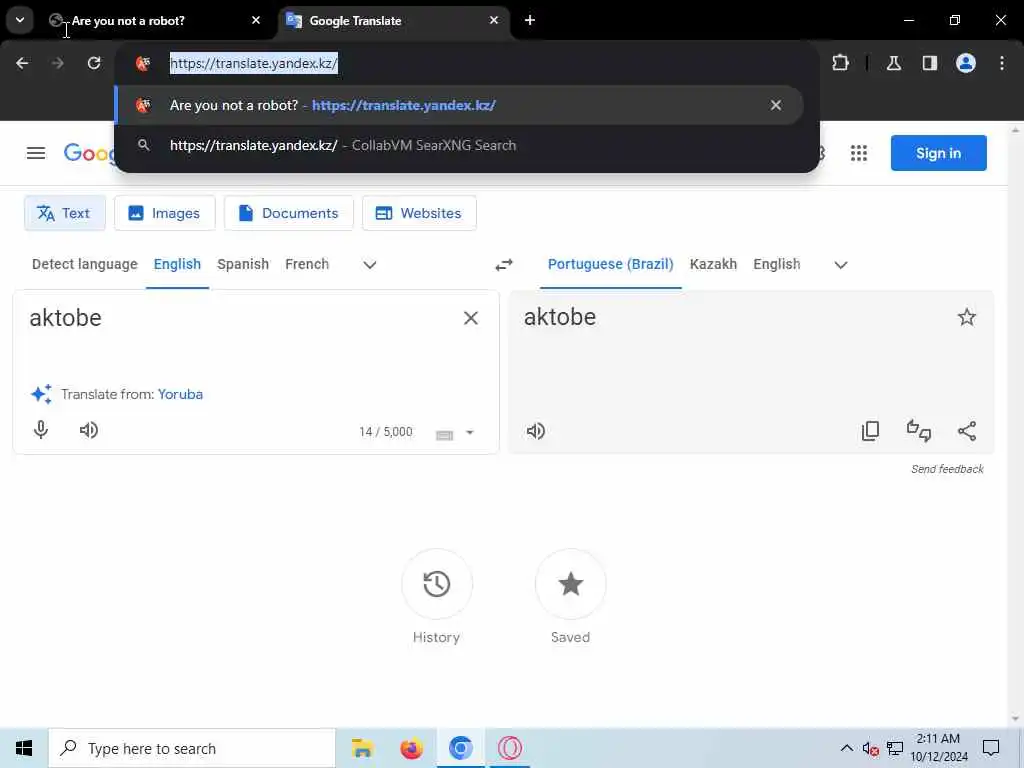Select Portuguese (Brazil) as the target language

click(611, 264)
